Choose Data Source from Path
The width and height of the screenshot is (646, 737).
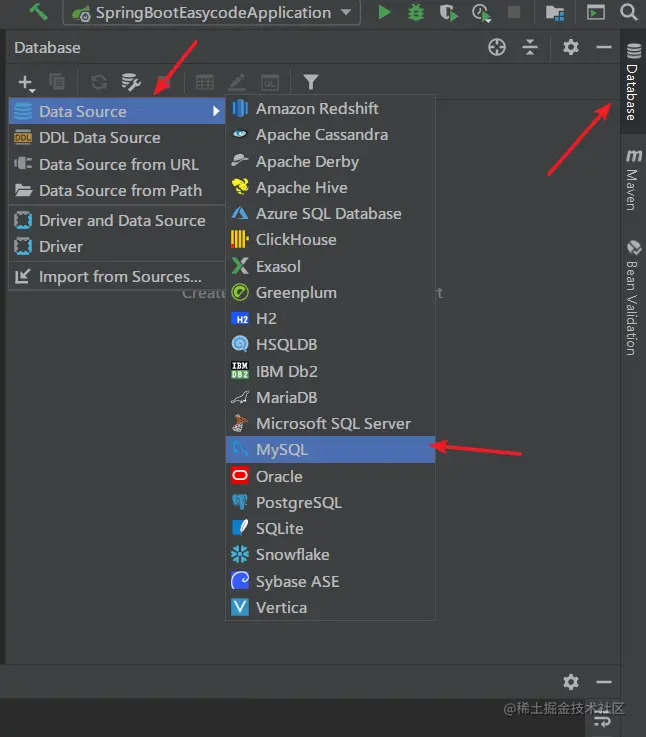(117, 190)
